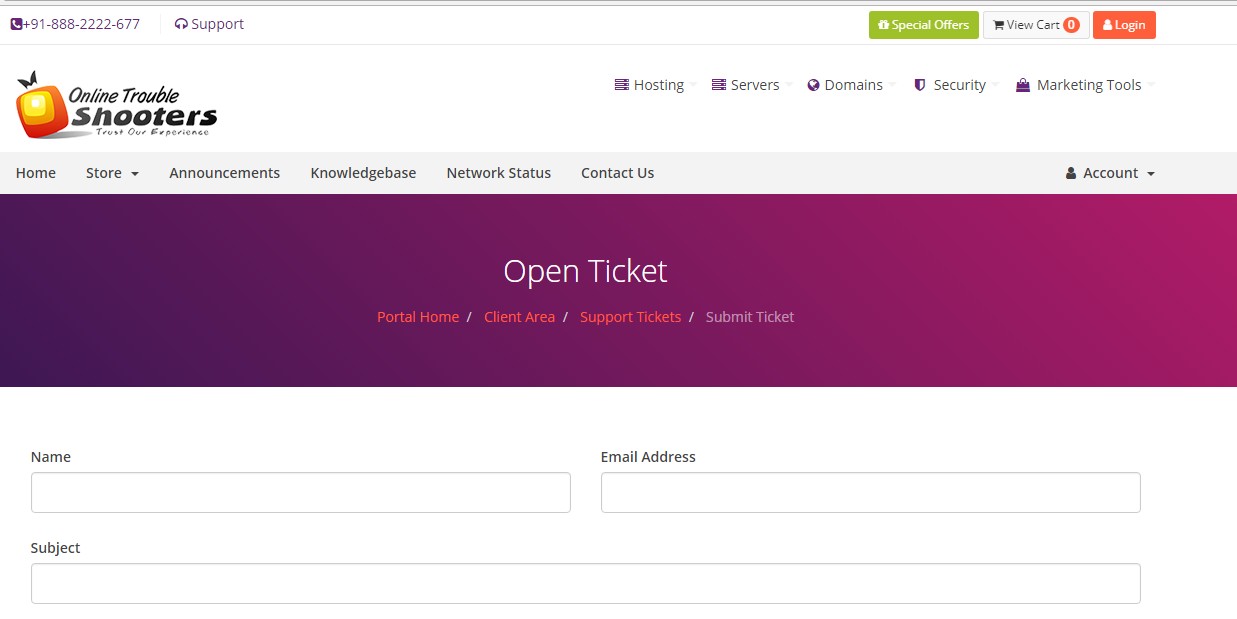Open the Account dropdown
1237x619 pixels.
point(1110,173)
